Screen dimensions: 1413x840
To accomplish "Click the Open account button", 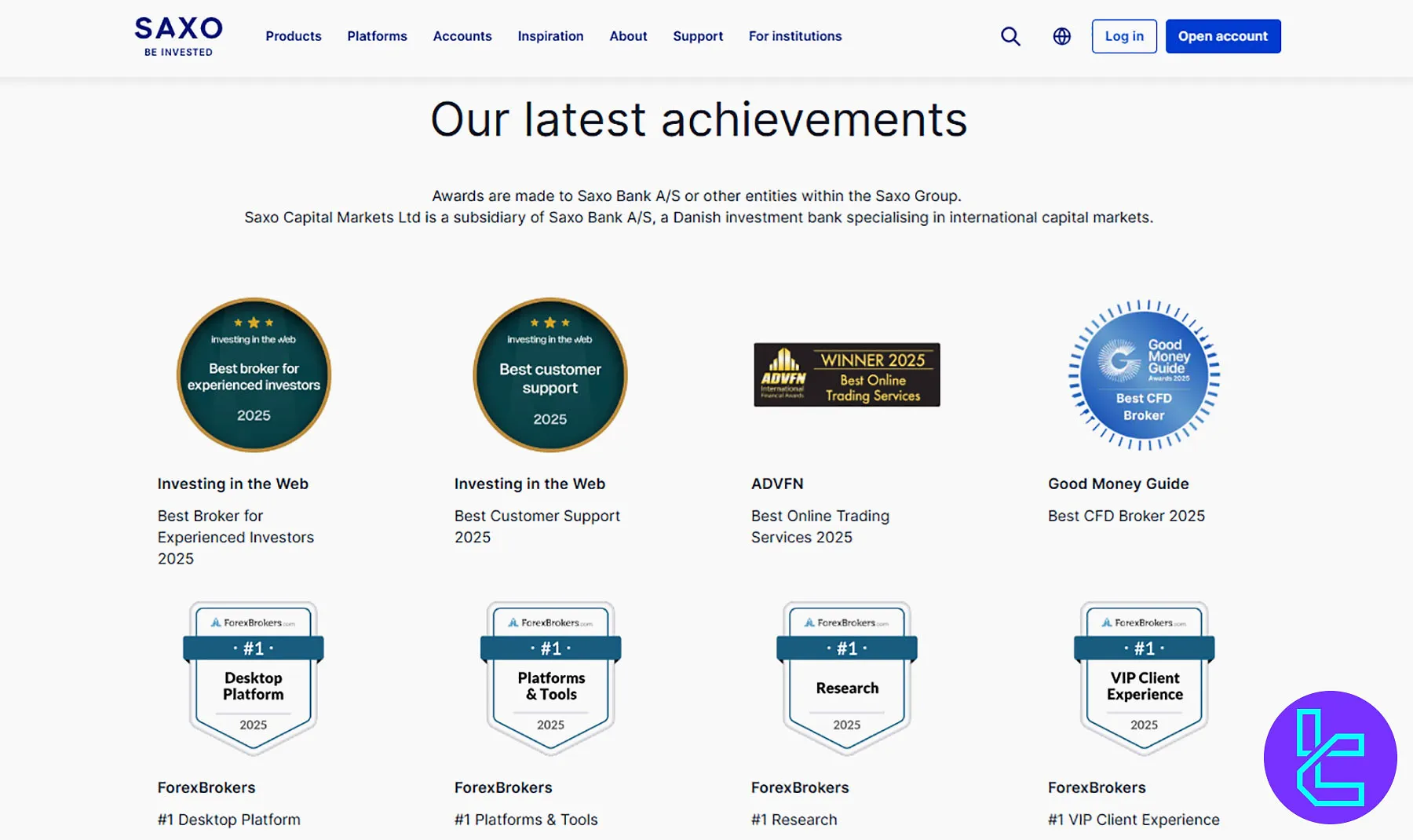I will (x=1223, y=36).
